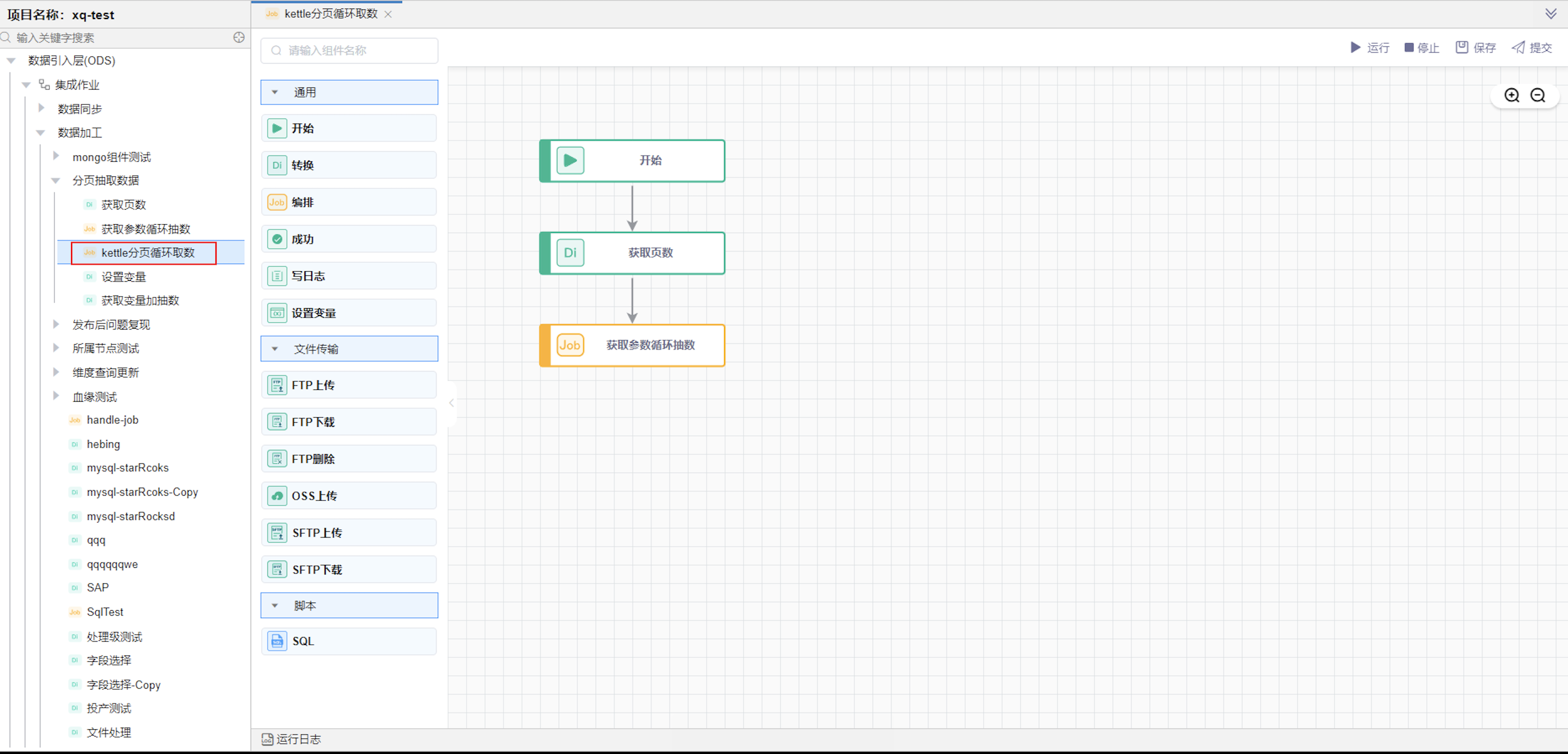Open handle-job in the tree
The height and width of the screenshot is (754, 1568).
pyautogui.click(x=112, y=420)
